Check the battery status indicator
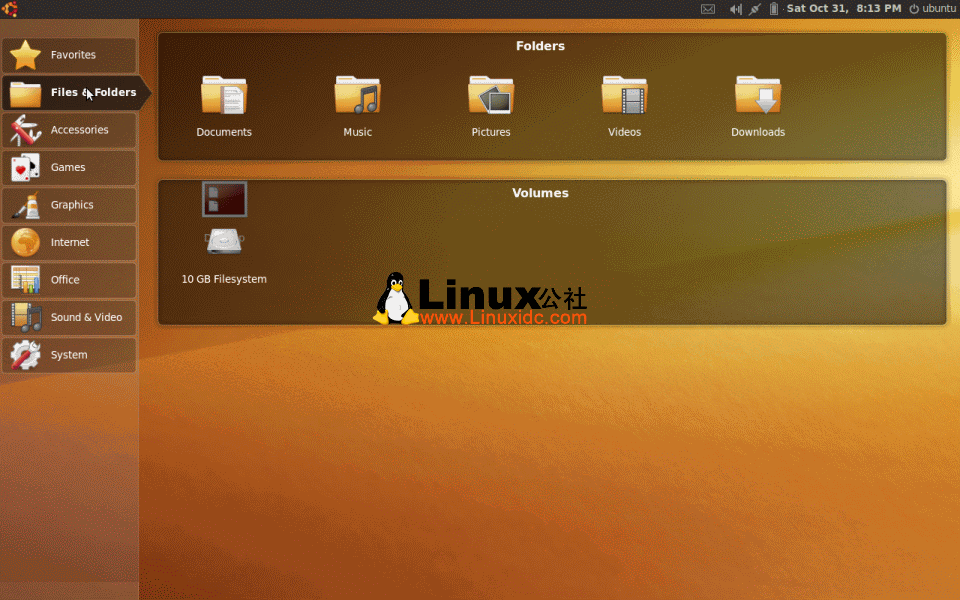Image resolution: width=960 pixels, height=600 pixels. 772,8
